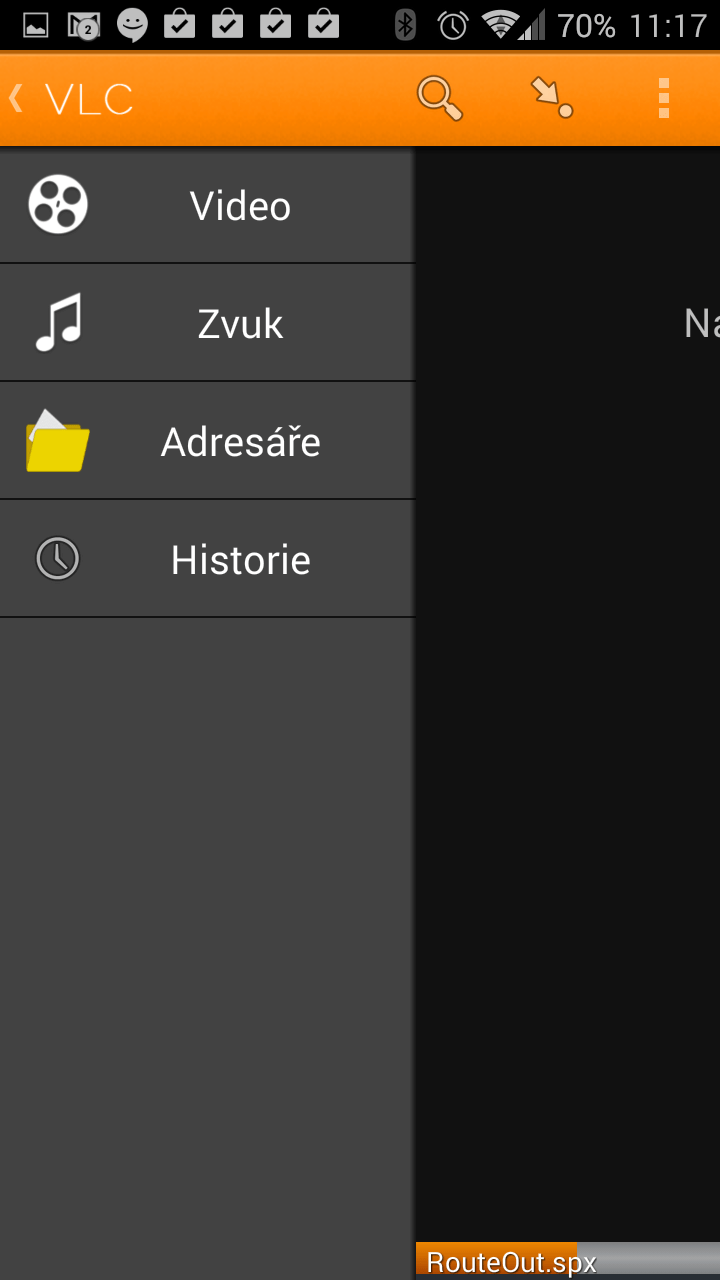Tap the Bluetooth status bar icon
Image resolution: width=720 pixels, height=1280 pixels.
(x=405, y=24)
